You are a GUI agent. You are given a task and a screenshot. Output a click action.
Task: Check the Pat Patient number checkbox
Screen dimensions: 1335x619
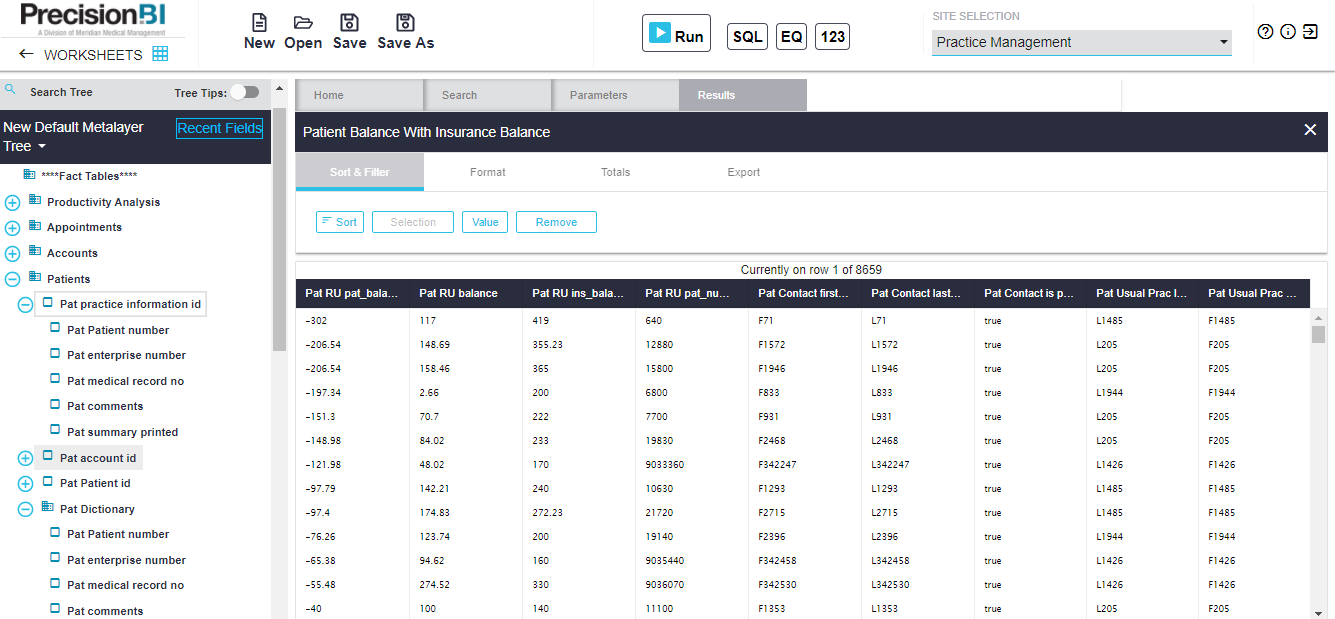click(55, 329)
